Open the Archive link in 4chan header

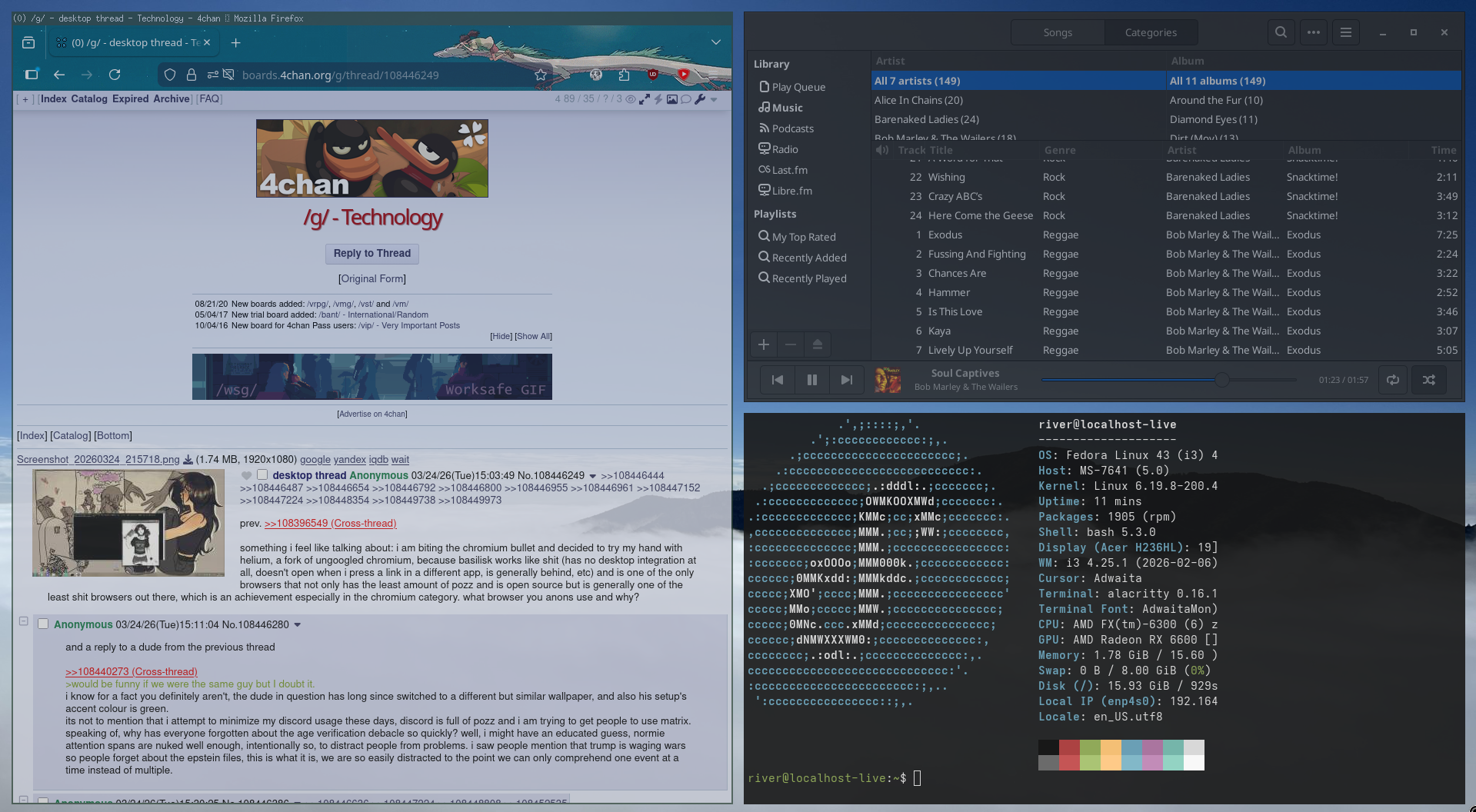click(172, 99)
